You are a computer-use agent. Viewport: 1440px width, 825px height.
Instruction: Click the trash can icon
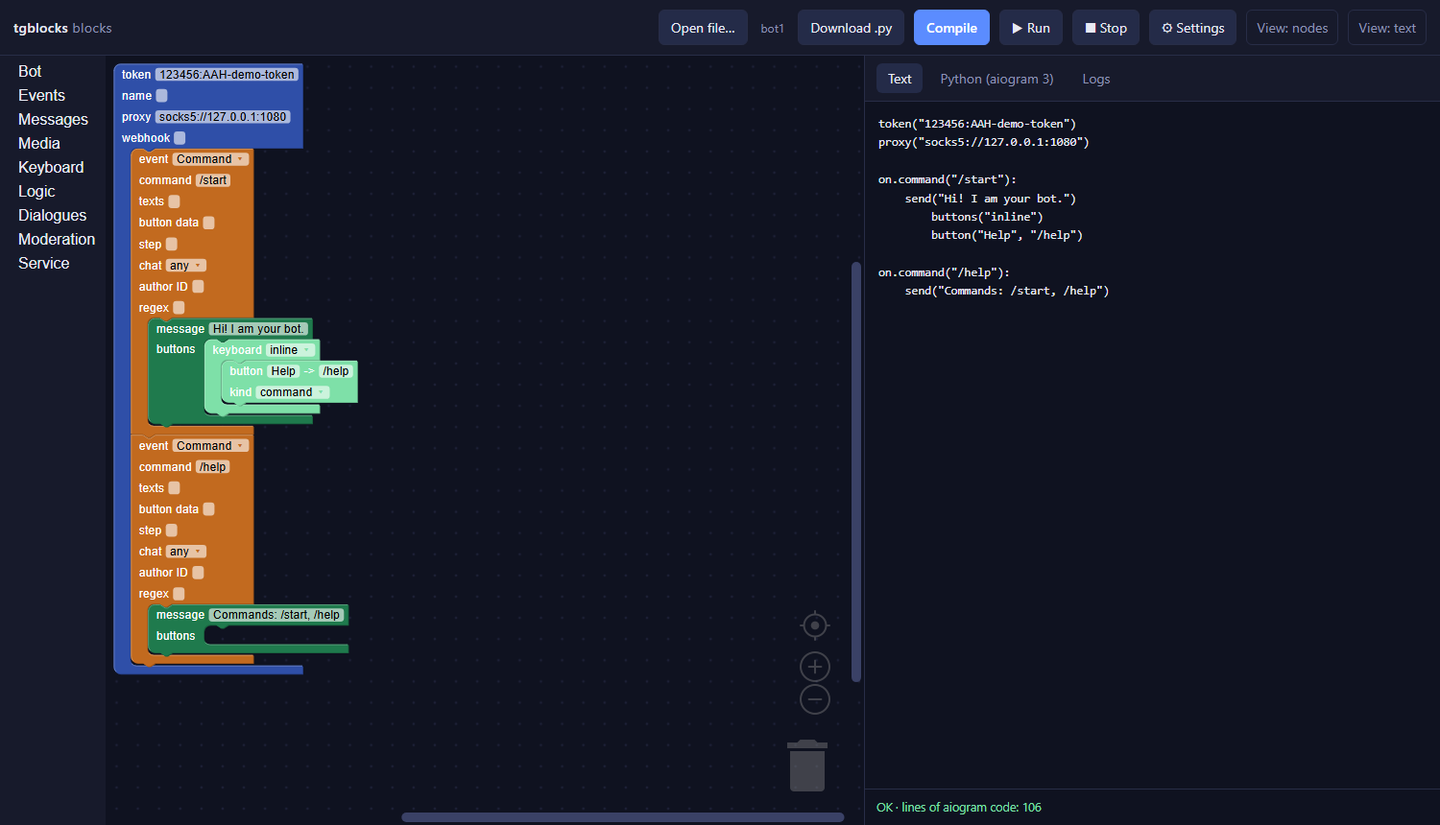[807, 766]
